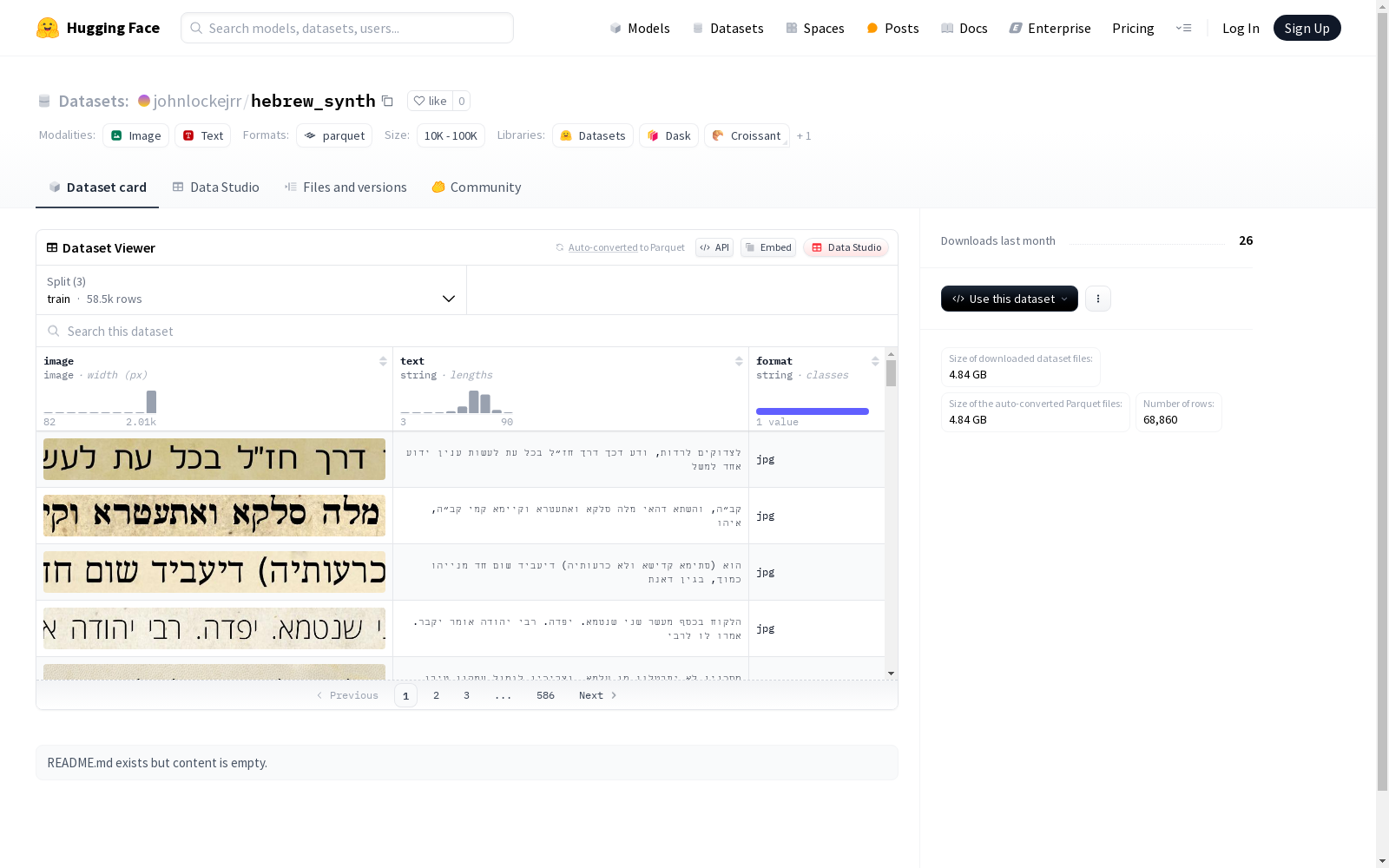Click Downloads last month count 26
Screen dimensions: 1389x868
pyautogui.click(x=1246, y=240)
